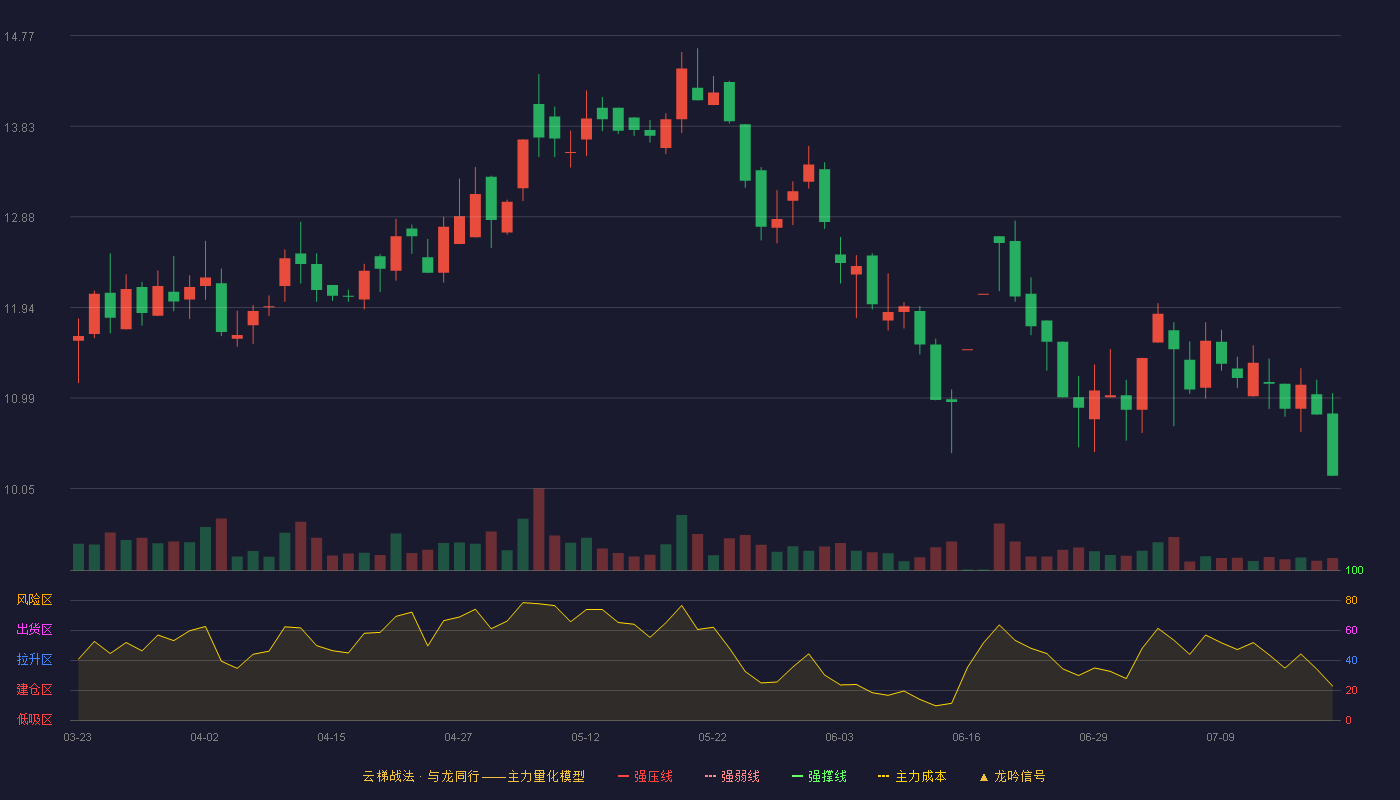
Task: Click the 04-15 date label
Action: click(x=331, y=737)
